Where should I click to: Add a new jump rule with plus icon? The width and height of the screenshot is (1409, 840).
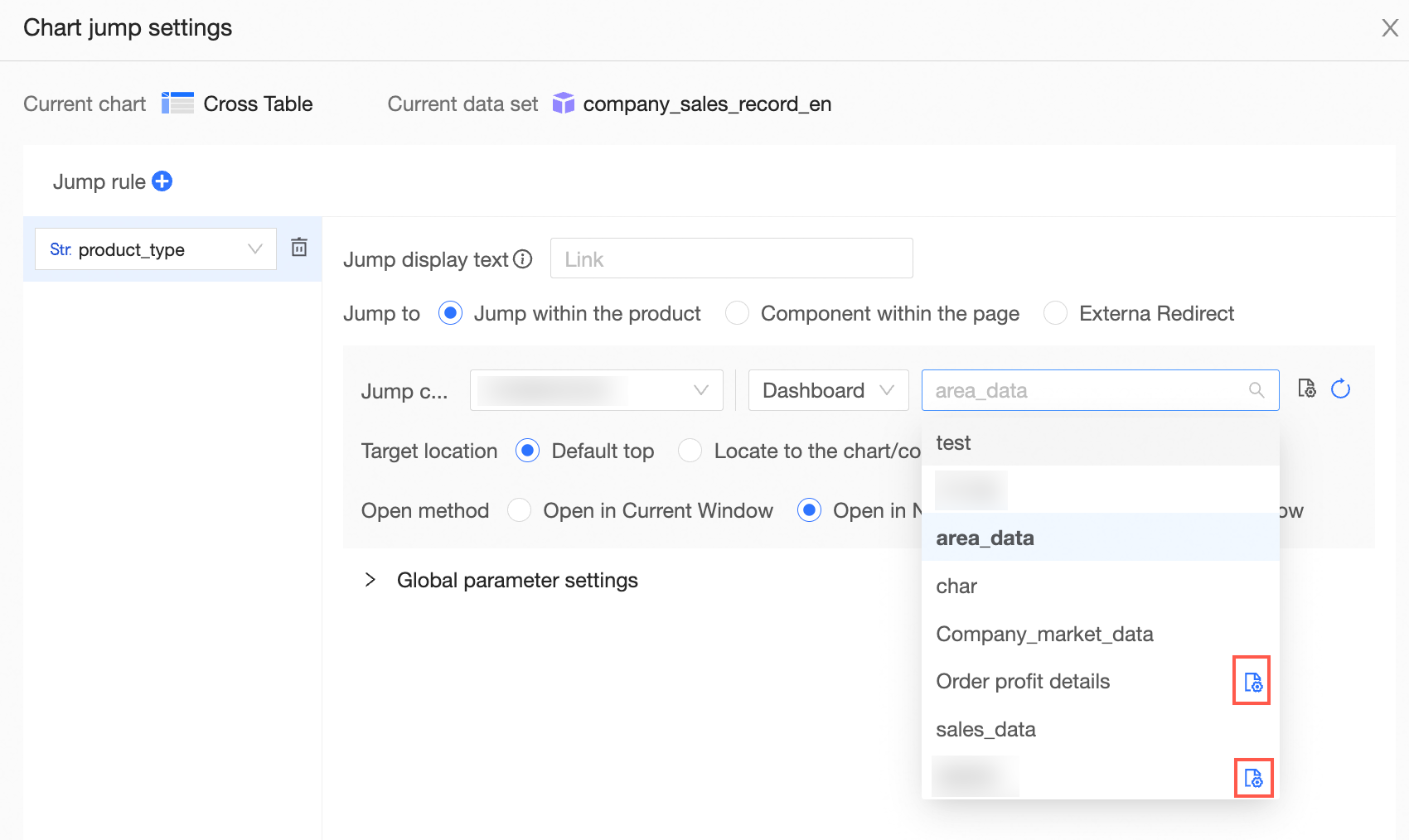pyautogui.click(x=162, y=181)
